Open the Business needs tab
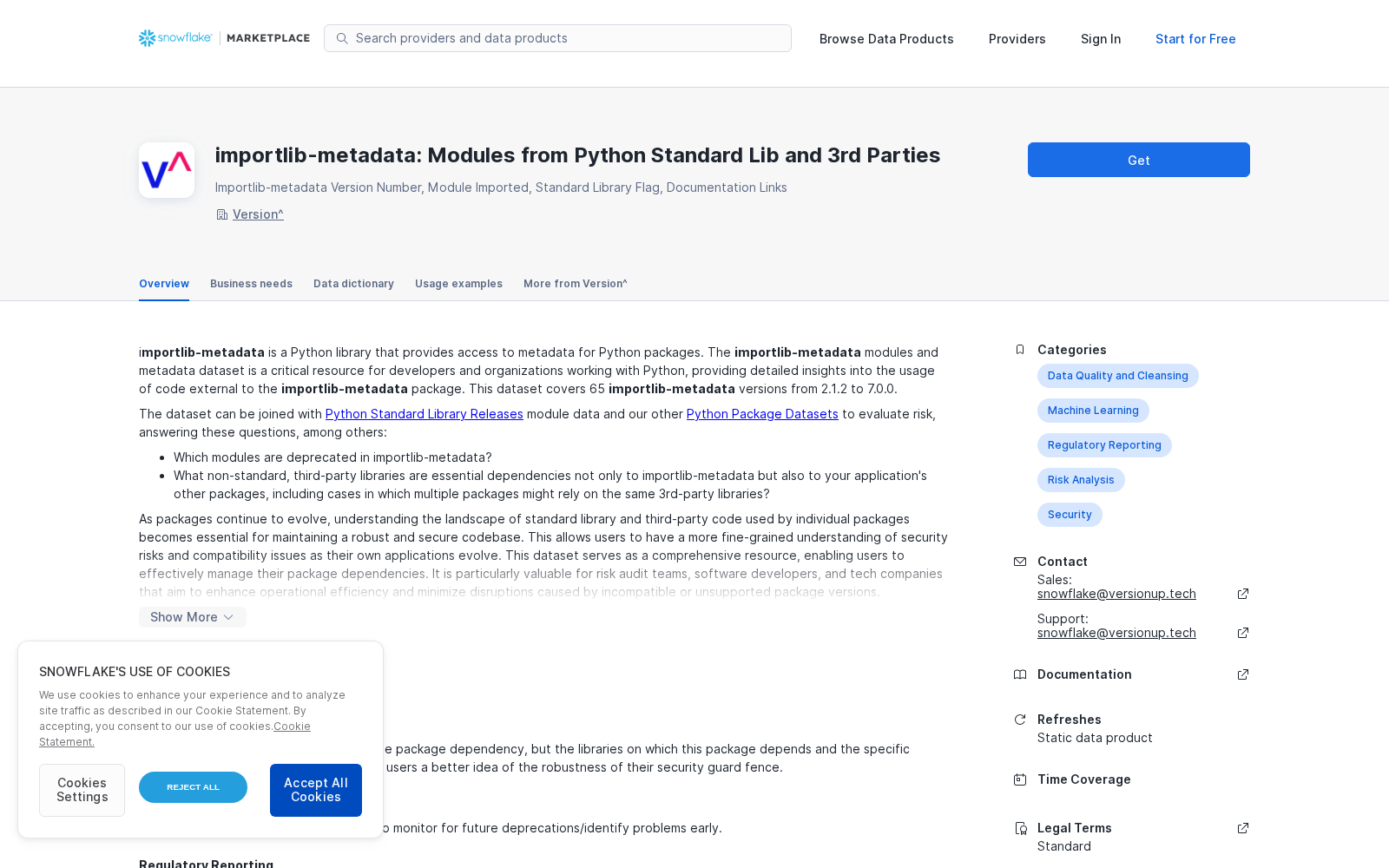1389x868 pixels. [251, 284]
